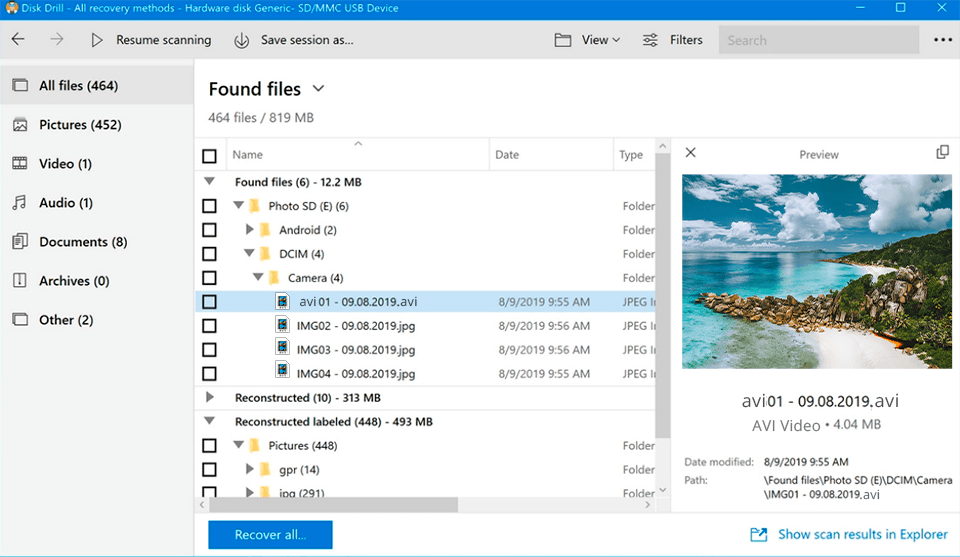Viewport: 960px width, 557px height.
Task: Close the Preview panel with X
Action: (x=691, y=152)
